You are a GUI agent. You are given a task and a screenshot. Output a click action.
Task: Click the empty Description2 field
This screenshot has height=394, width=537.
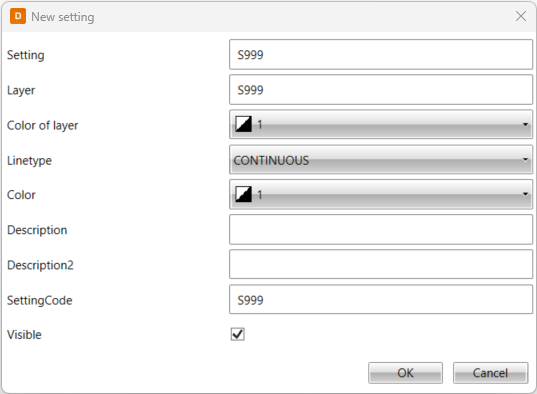(381, 264)
